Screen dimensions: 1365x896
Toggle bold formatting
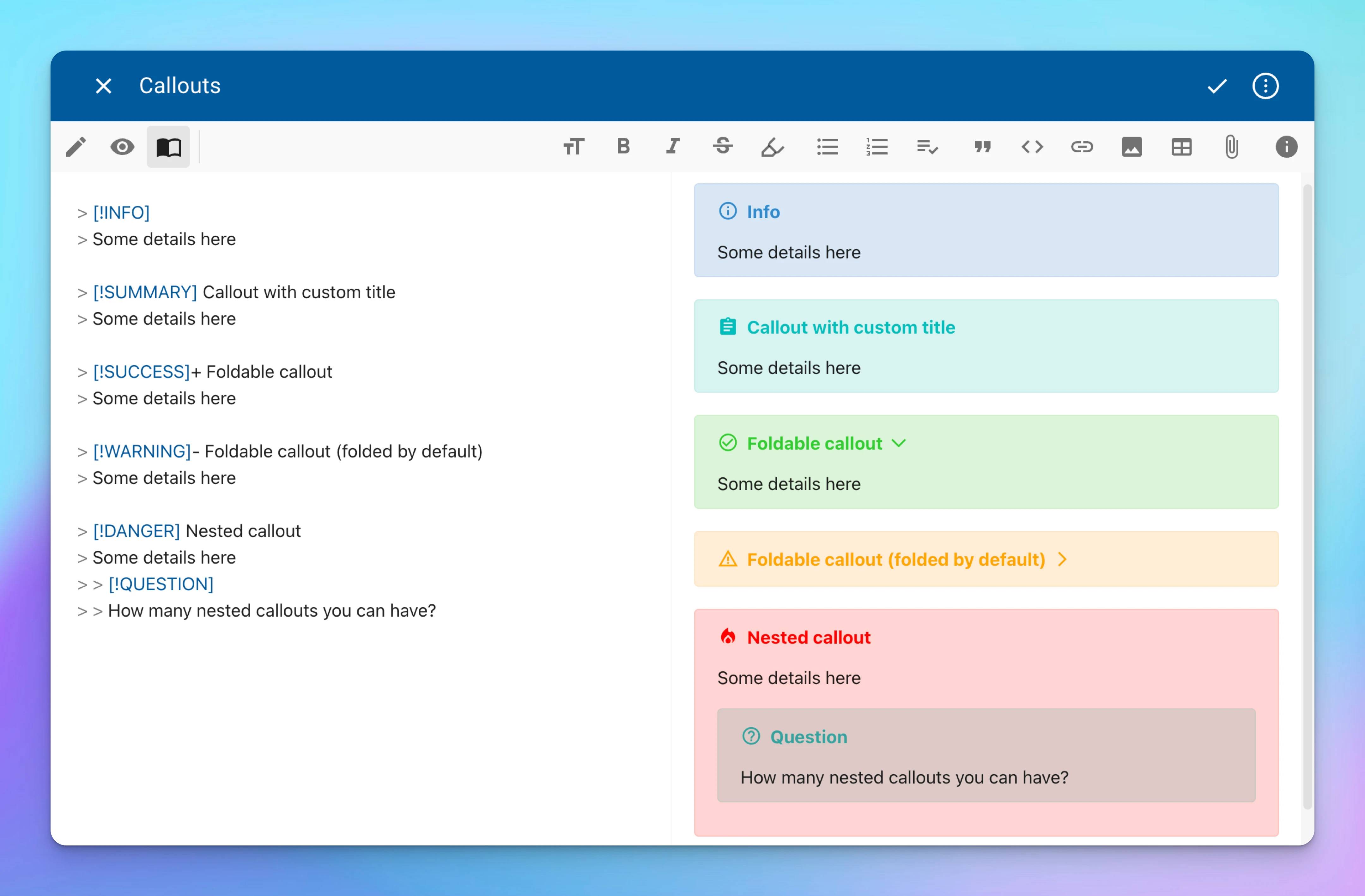point(623,146)
